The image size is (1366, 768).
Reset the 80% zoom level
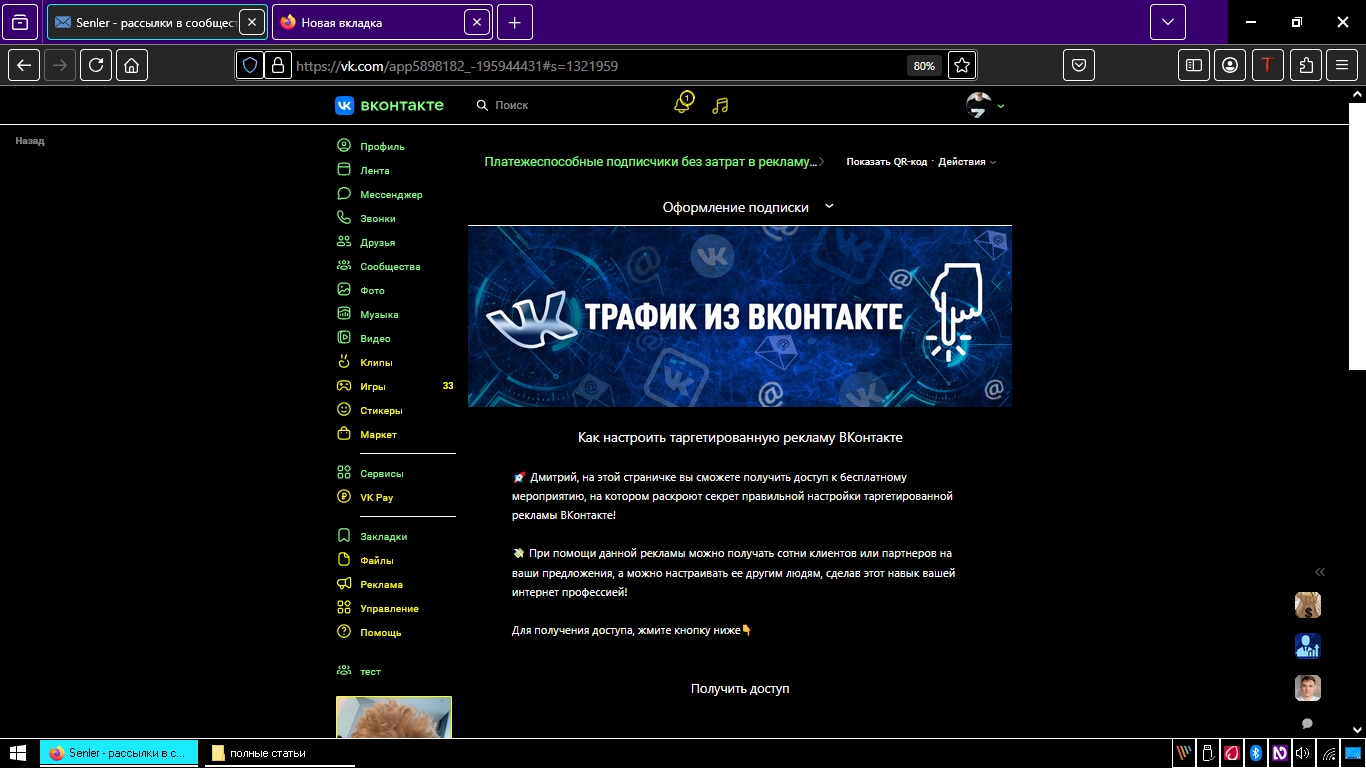point(924,66)
